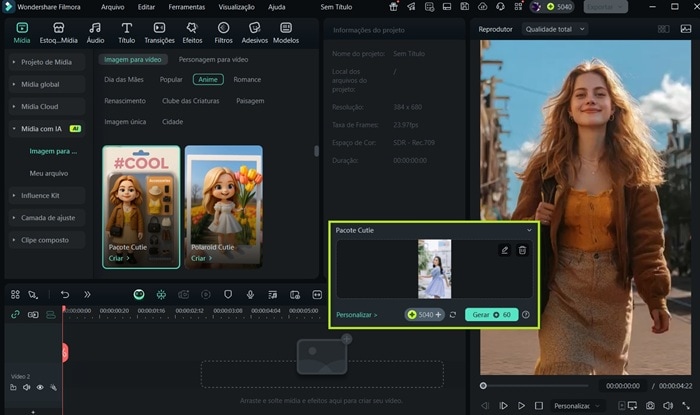700x415 pixels.
Task: Open Qualidade total dropdown
Action: tap(555, 29)
